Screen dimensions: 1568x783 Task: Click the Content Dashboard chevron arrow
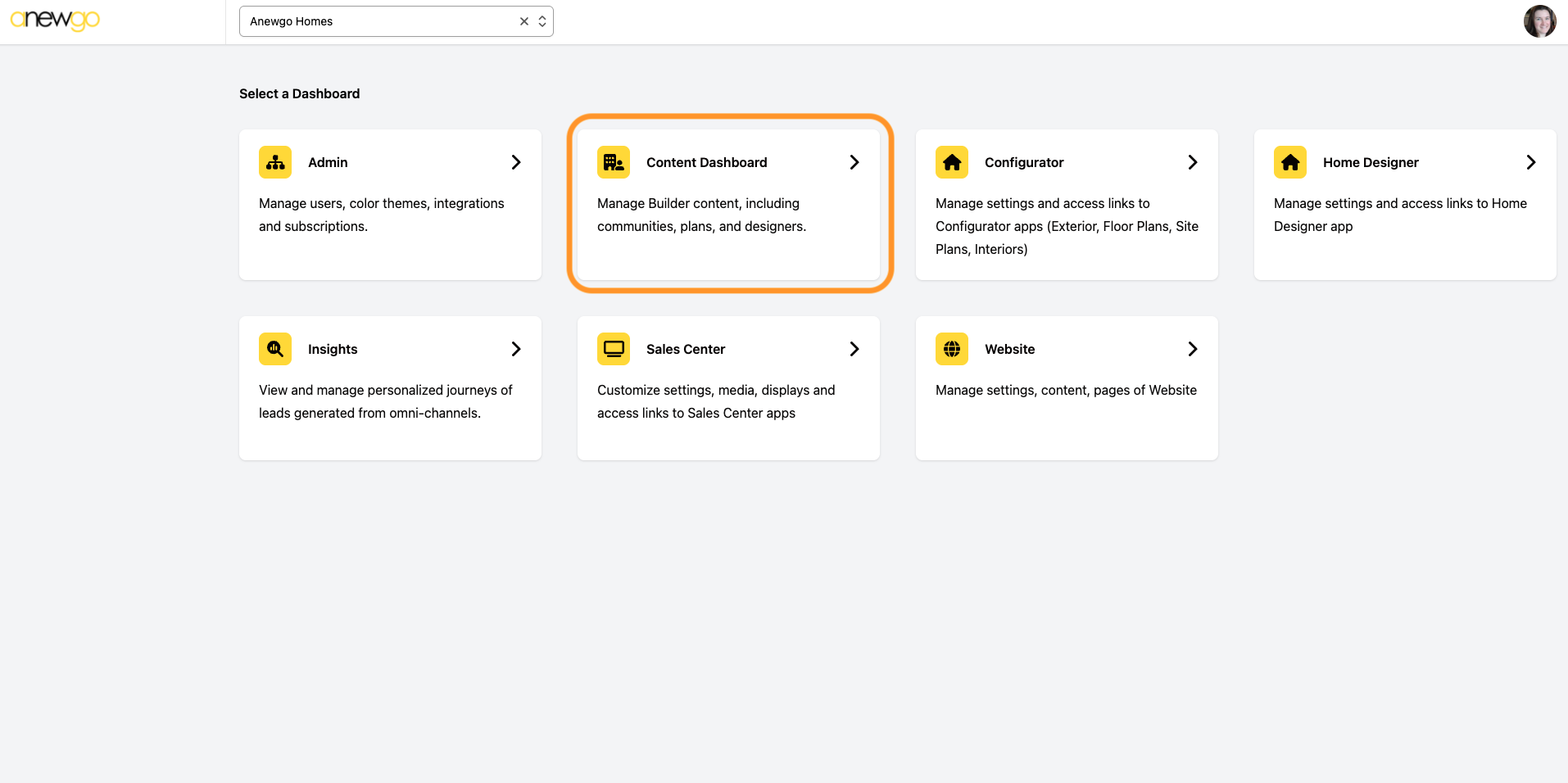pyautogui.click(x=854, y=162)
